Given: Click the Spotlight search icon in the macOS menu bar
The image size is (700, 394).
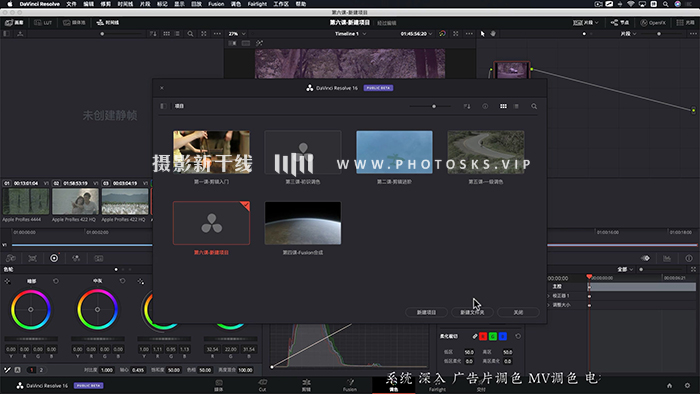Looking at the screenshot, I should [666, 4].
